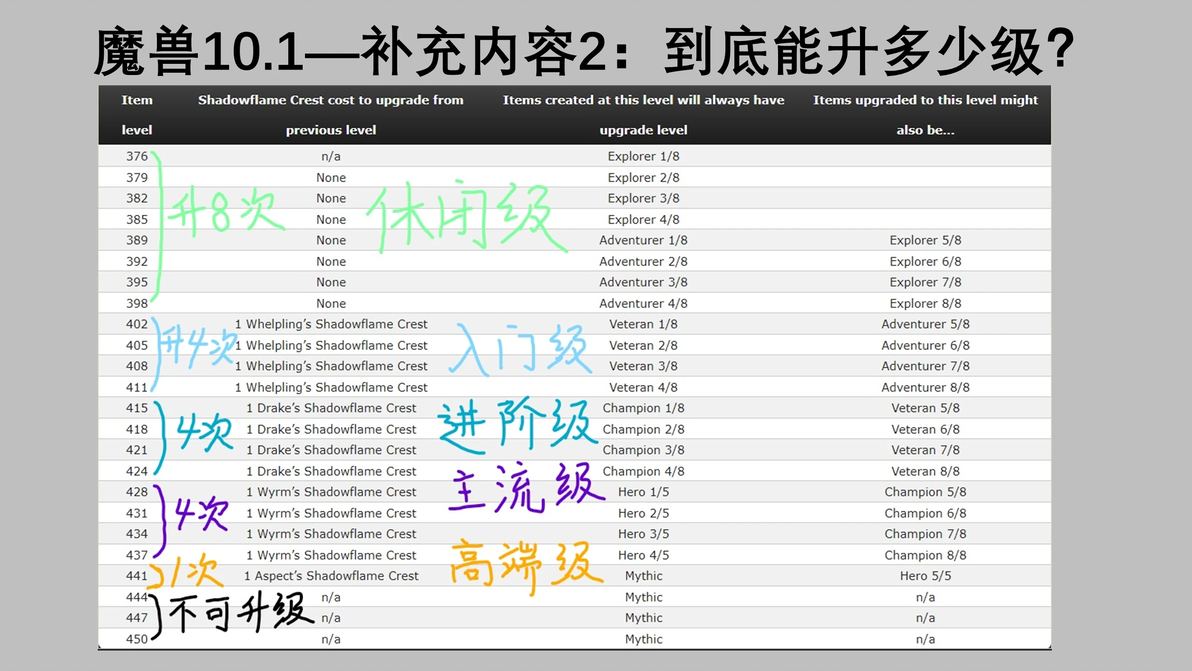
Task: Select the 'Explorer 2/8' cell
Action: pos(643,178)
